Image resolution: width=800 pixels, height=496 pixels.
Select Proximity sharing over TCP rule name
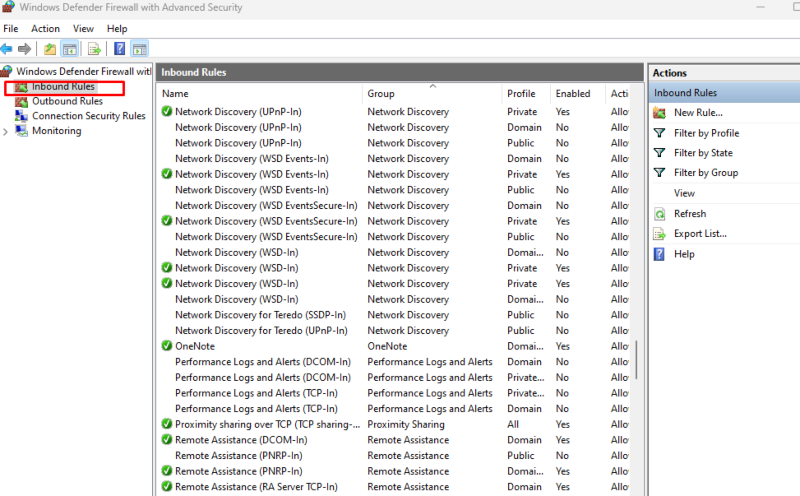click(267, 424)
